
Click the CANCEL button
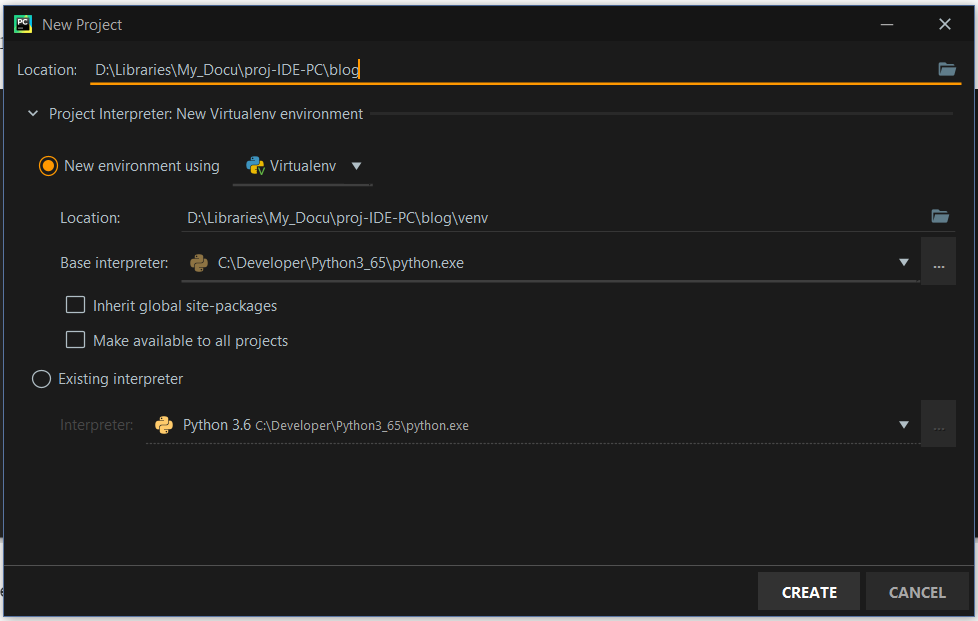coord(917,592)
